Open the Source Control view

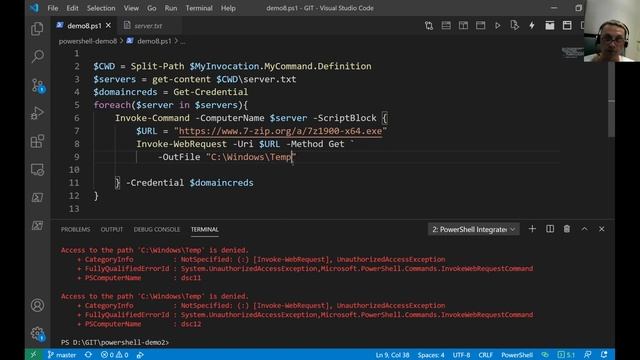pos(38,85)
